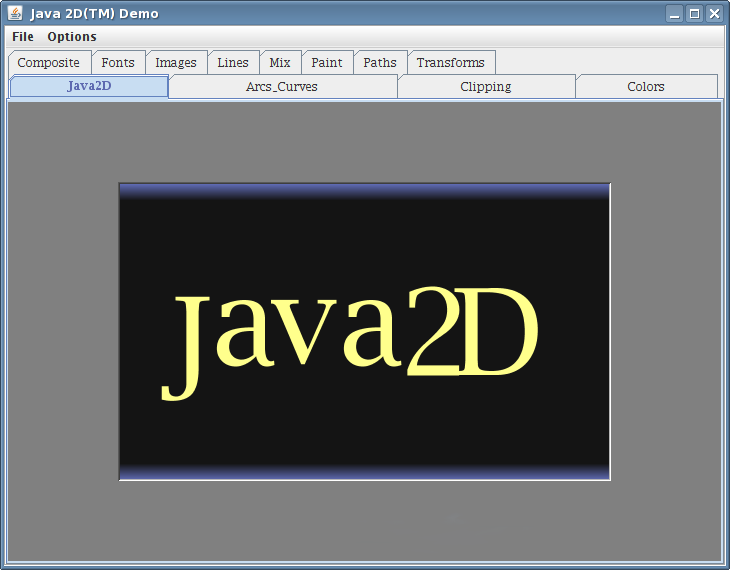
Task: Select the Java2D tab
Action: point(89,86)
